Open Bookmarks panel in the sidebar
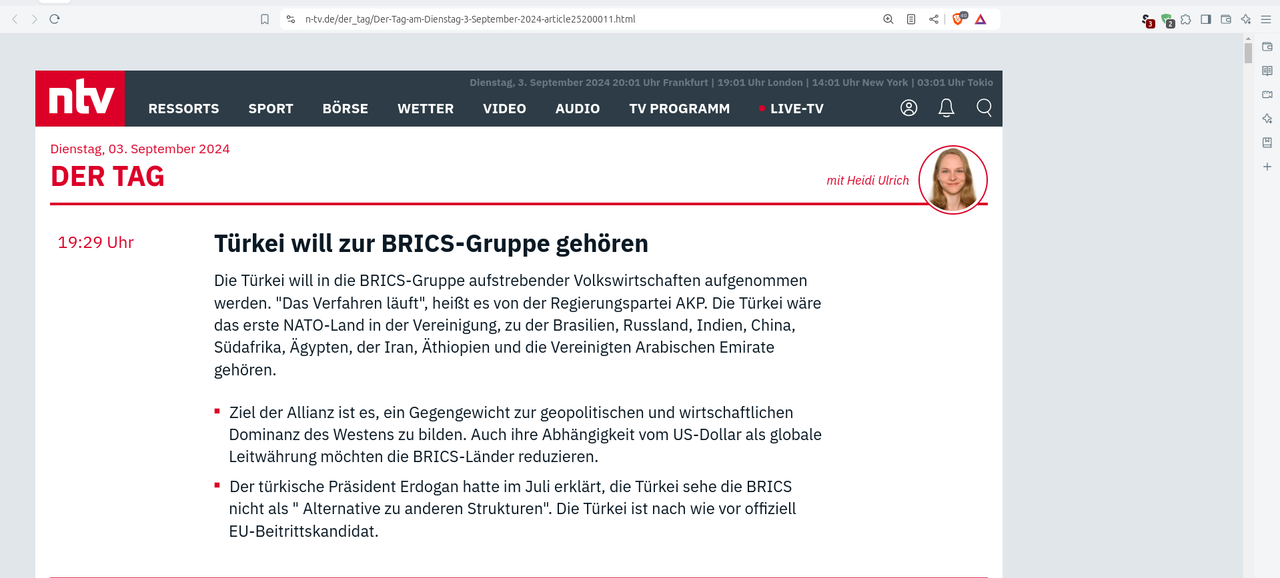 point(1267,143)
